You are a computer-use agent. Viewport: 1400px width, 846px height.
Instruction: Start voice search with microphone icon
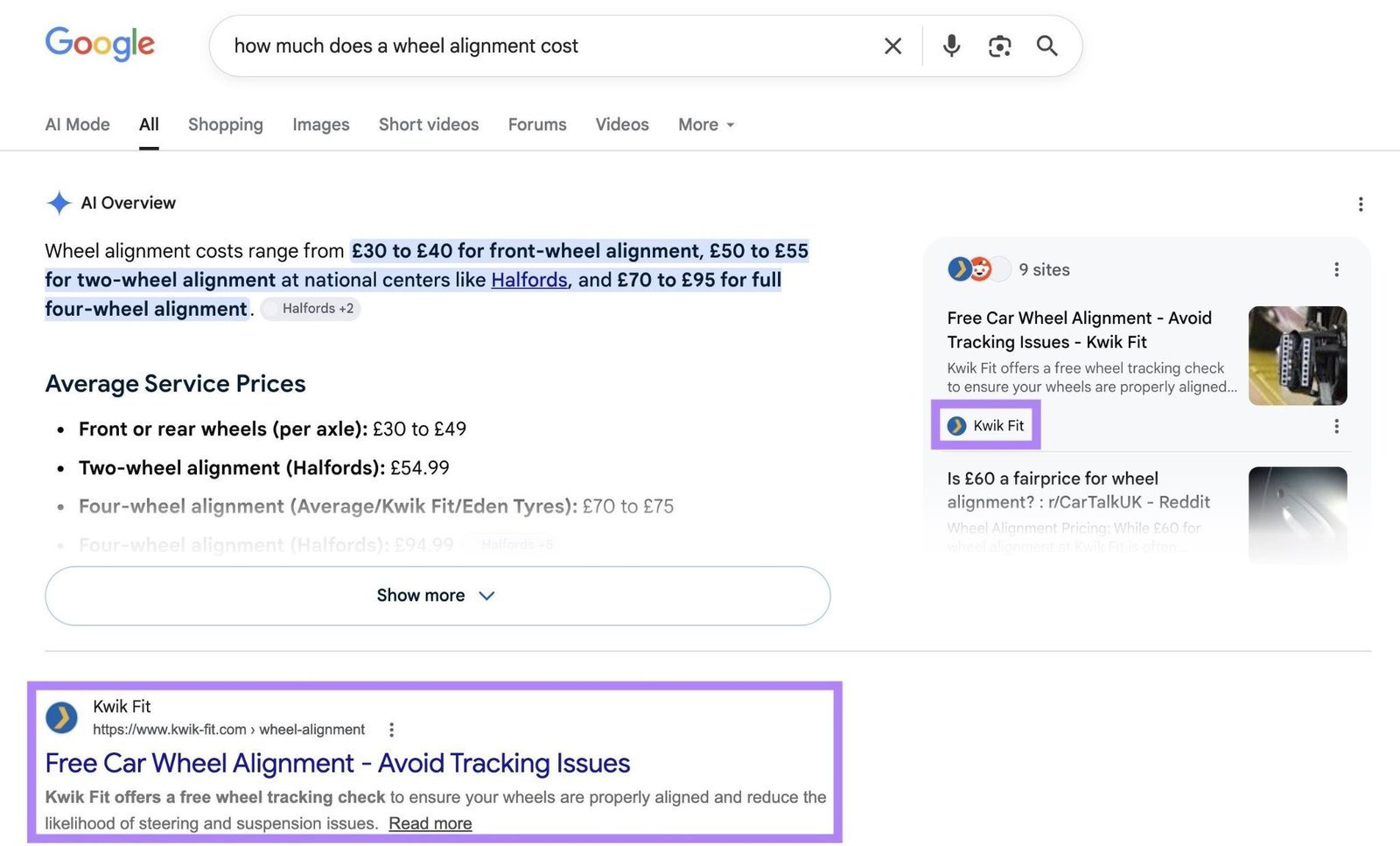tap(951, 45)
